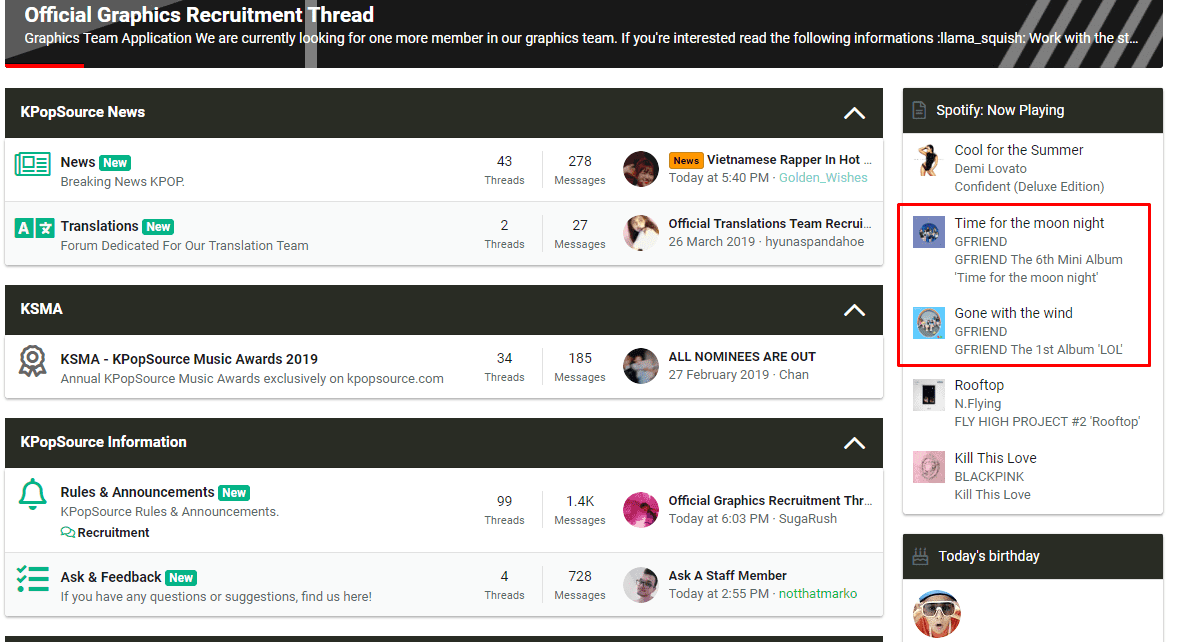Collapse the KPopSource Information category

point(854,443)
